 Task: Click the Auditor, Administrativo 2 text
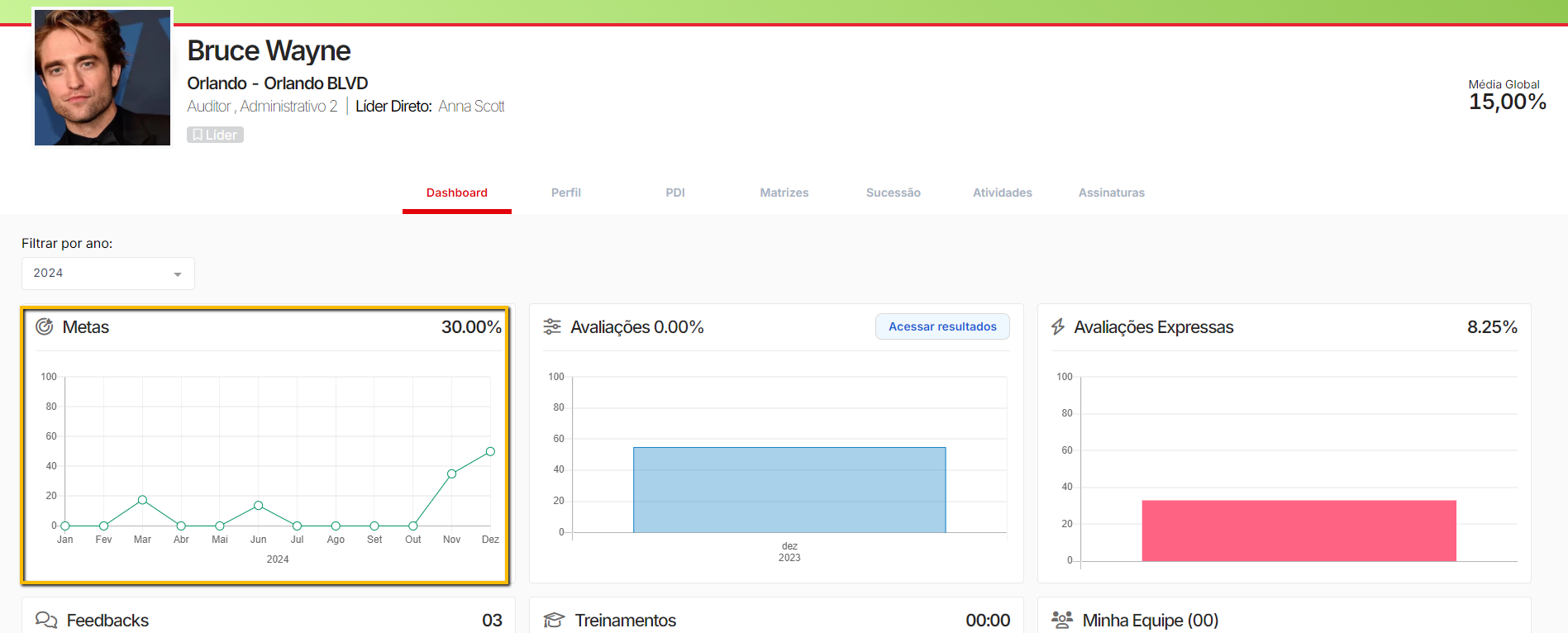click(262, 107)
